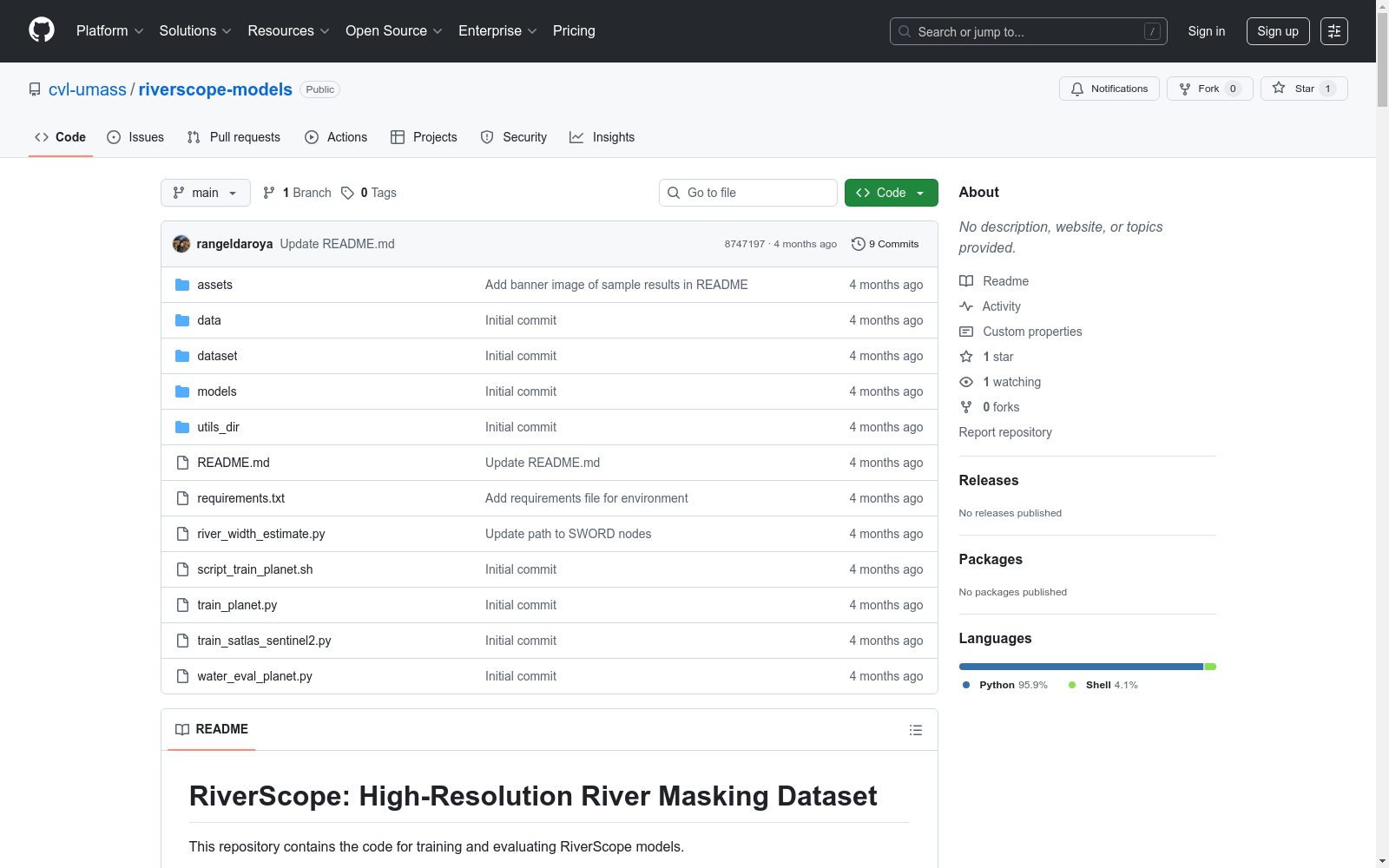
Task: Select the Code tab
Action: pos(61,137)
